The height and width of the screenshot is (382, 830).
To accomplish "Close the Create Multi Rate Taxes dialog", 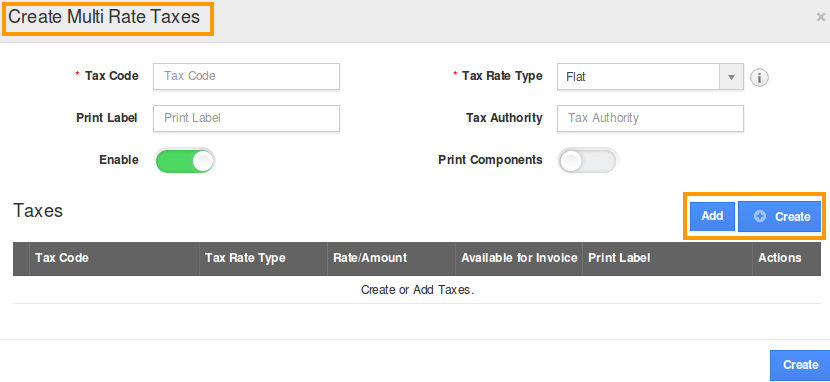I will [x=821, y=17].
